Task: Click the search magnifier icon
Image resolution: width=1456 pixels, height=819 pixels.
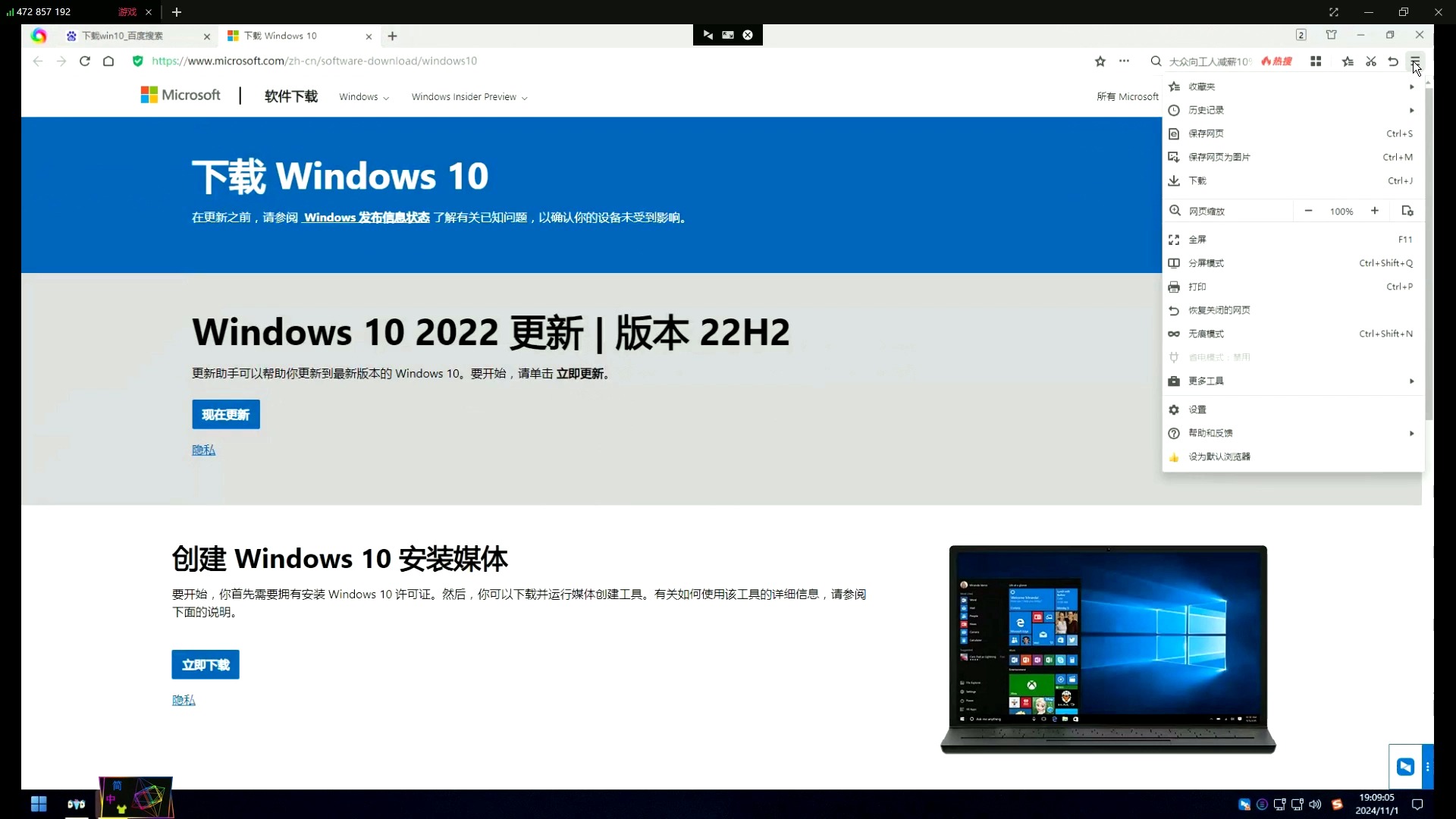Action: point(1156,61)
